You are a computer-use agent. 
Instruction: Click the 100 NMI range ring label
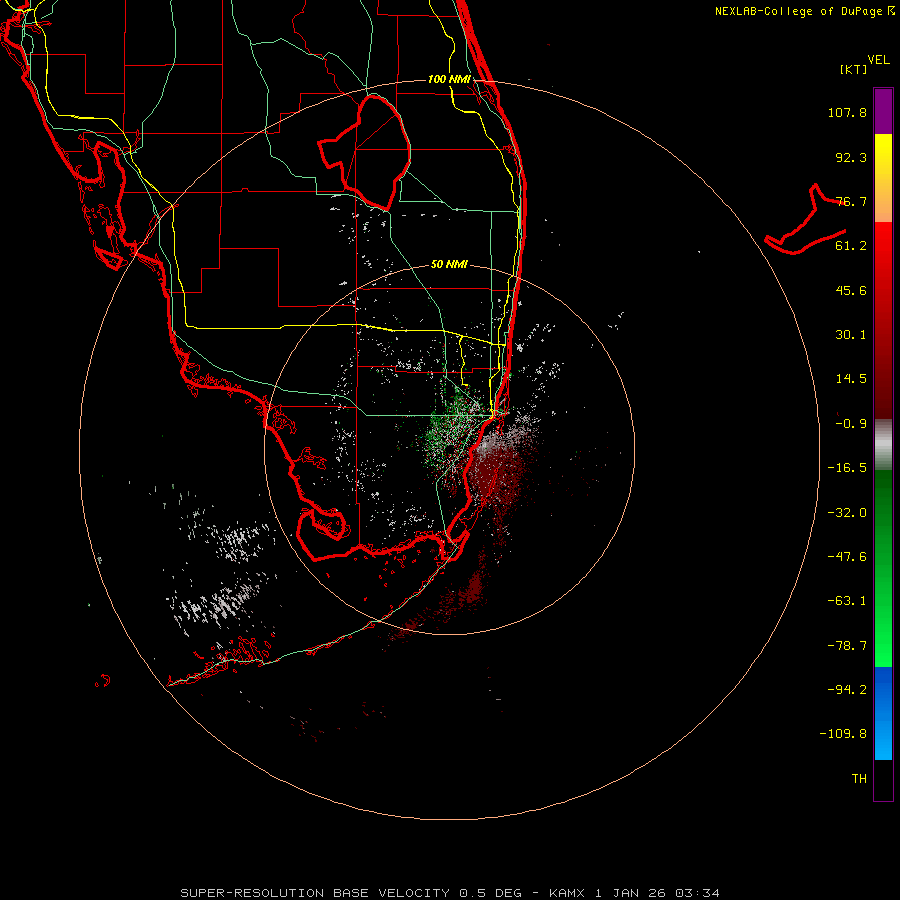click(x=449, y=79)
